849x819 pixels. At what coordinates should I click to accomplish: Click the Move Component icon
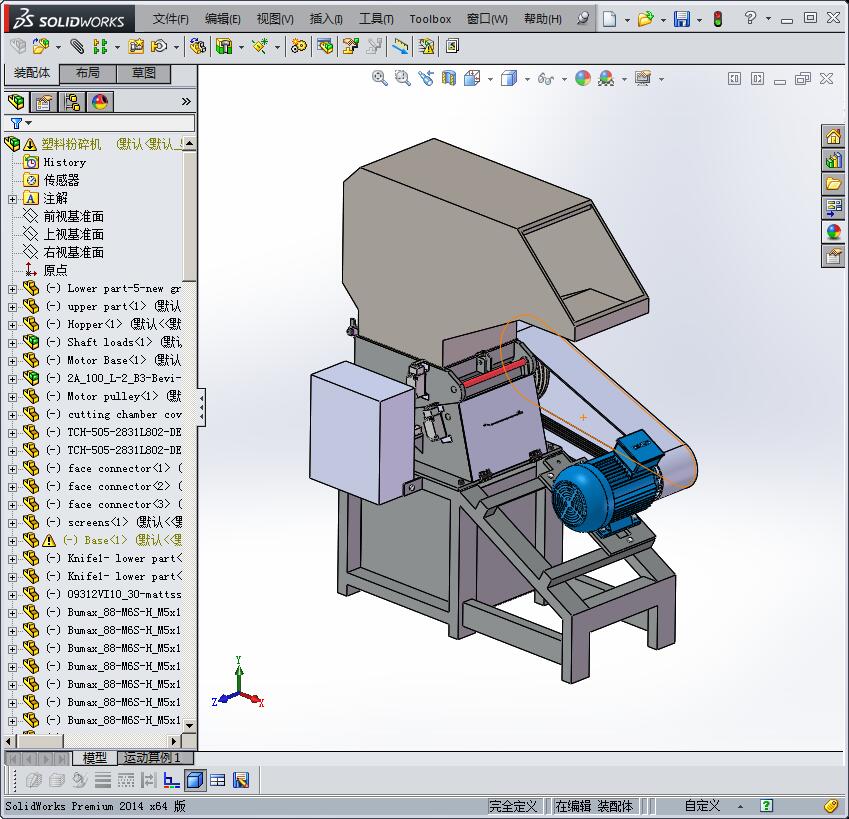159,47
